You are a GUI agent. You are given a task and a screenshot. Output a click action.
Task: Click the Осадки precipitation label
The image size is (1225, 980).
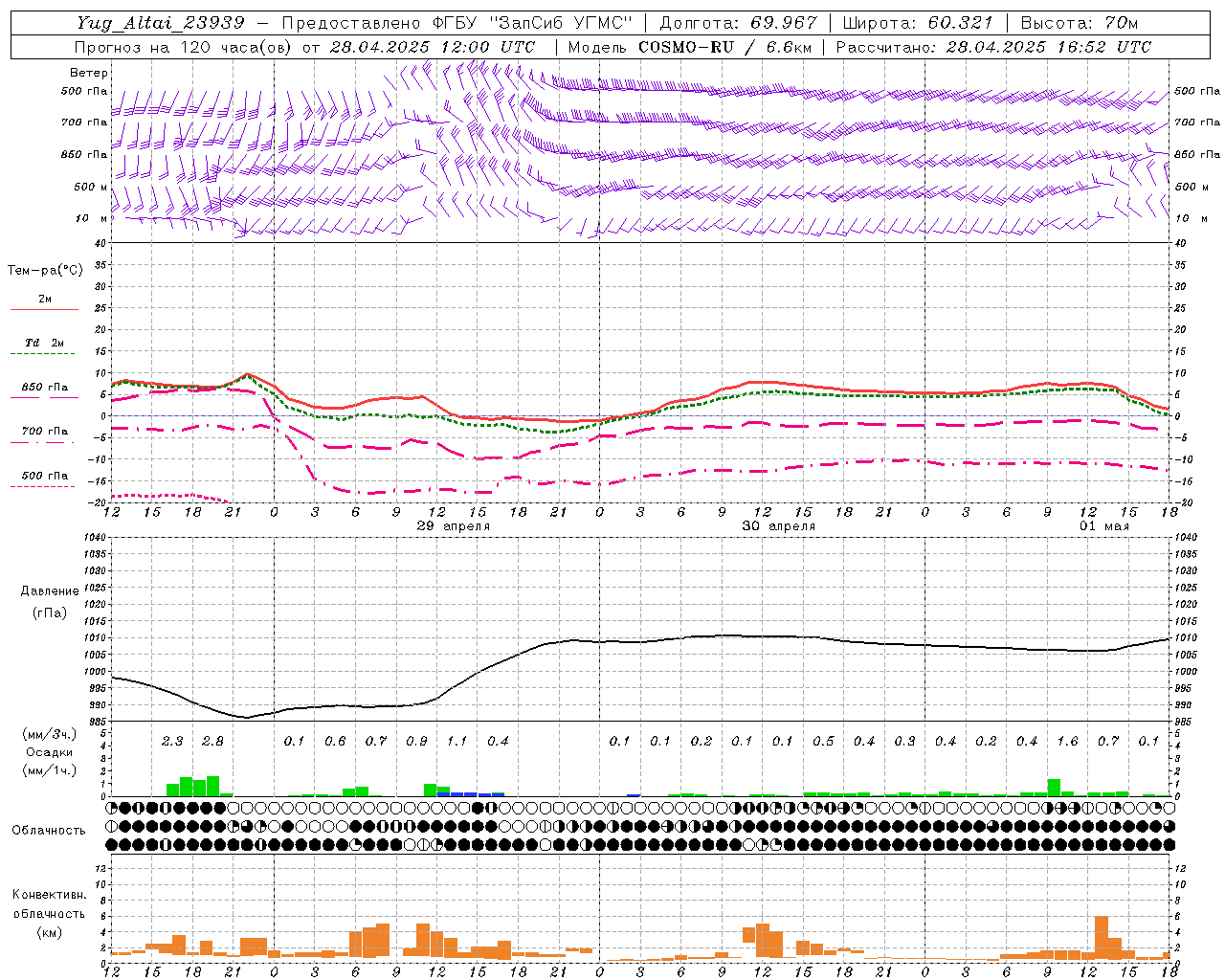[x=49, y=752]
